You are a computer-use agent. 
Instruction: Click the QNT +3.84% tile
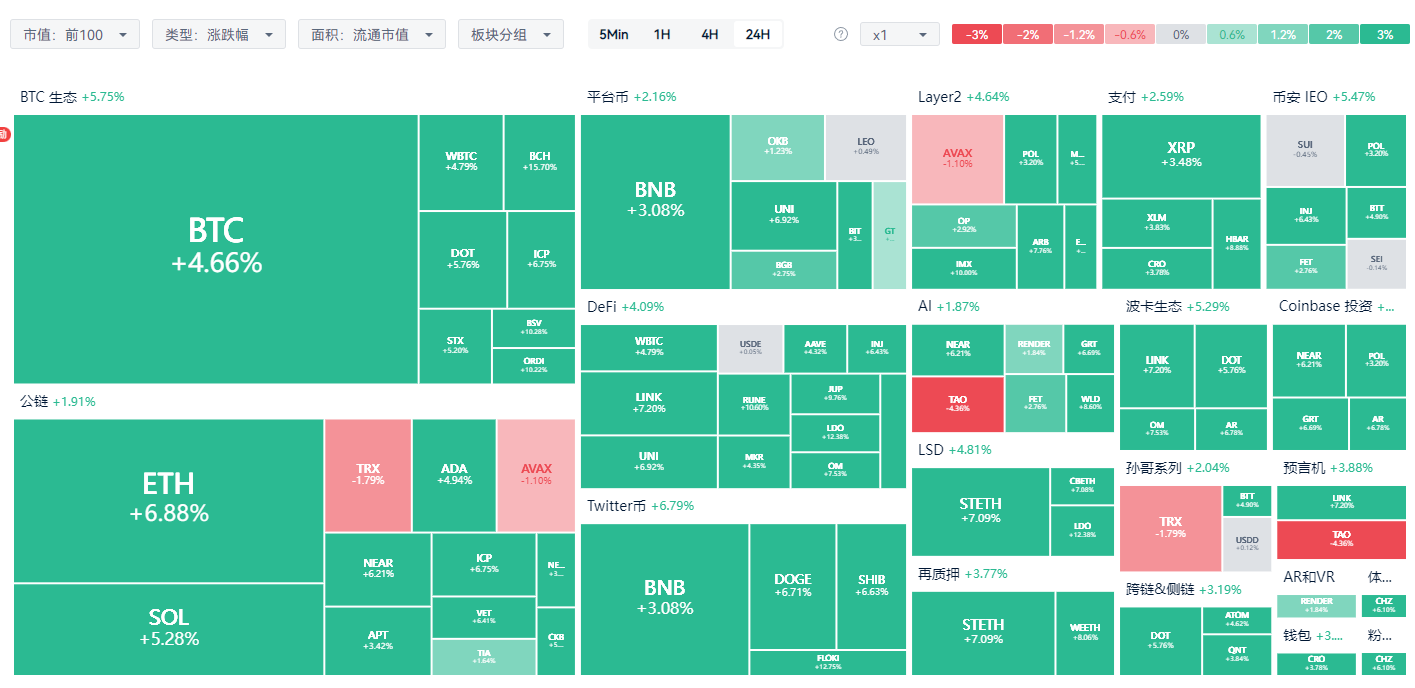coord(1236,655)
